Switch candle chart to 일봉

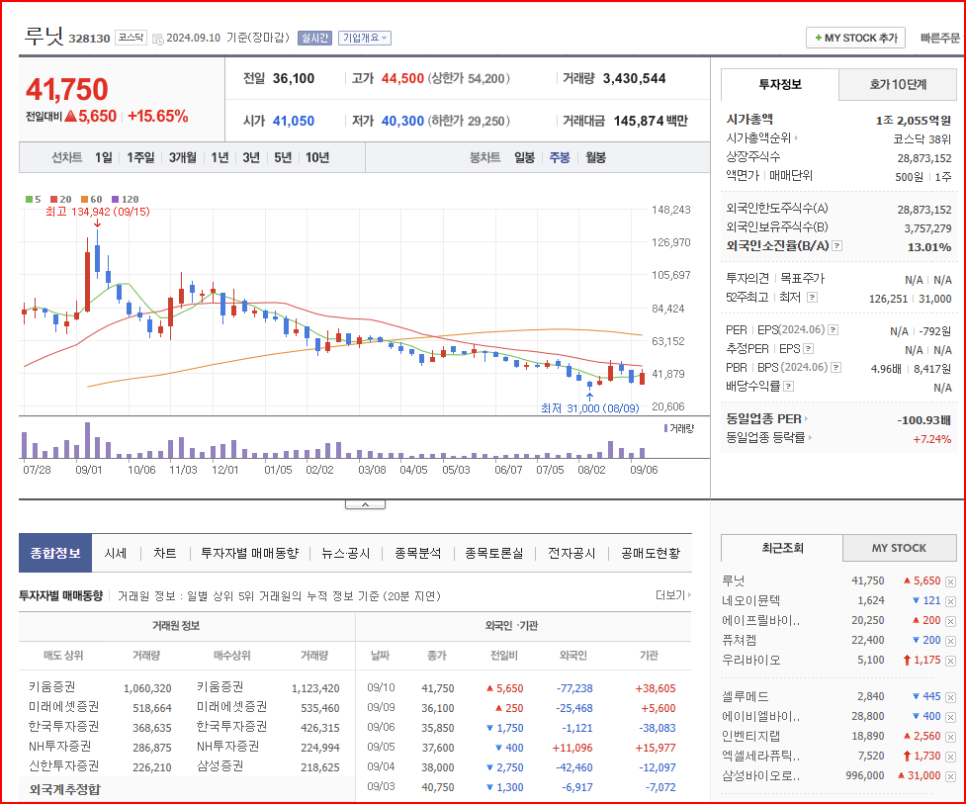click(524, 158)
